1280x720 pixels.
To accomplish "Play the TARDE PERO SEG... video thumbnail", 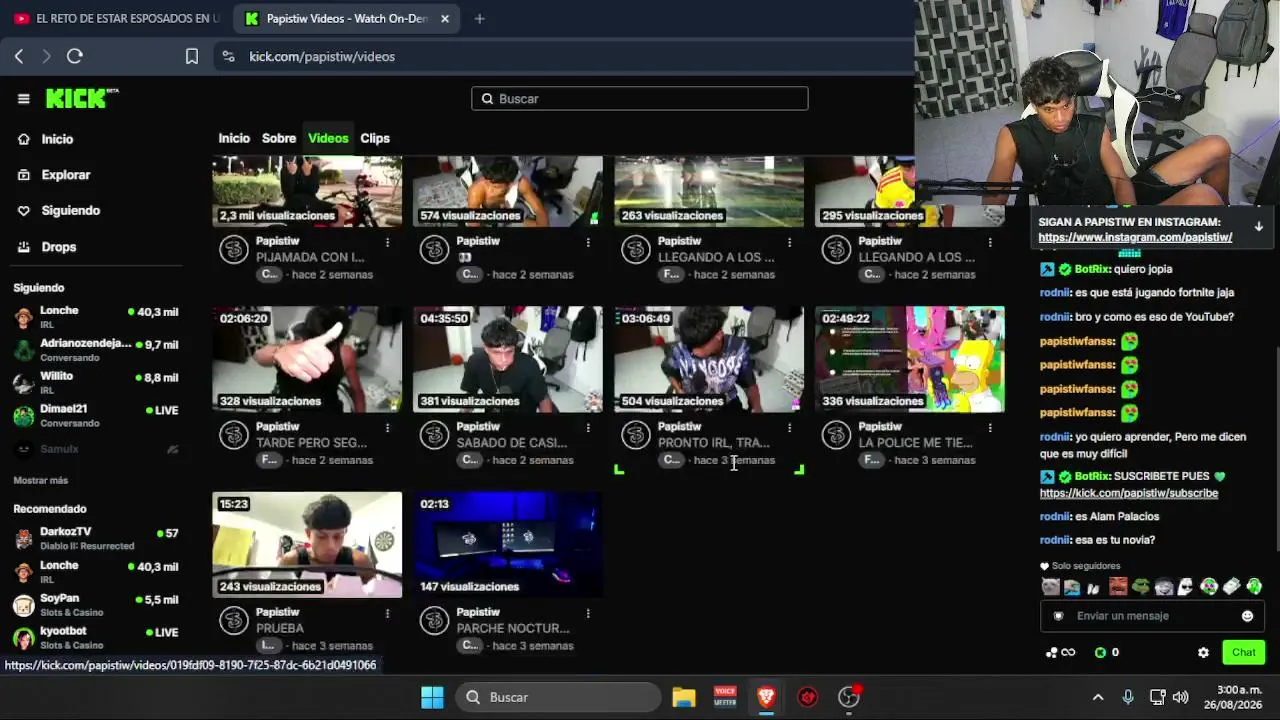I will tap(307, 359).
